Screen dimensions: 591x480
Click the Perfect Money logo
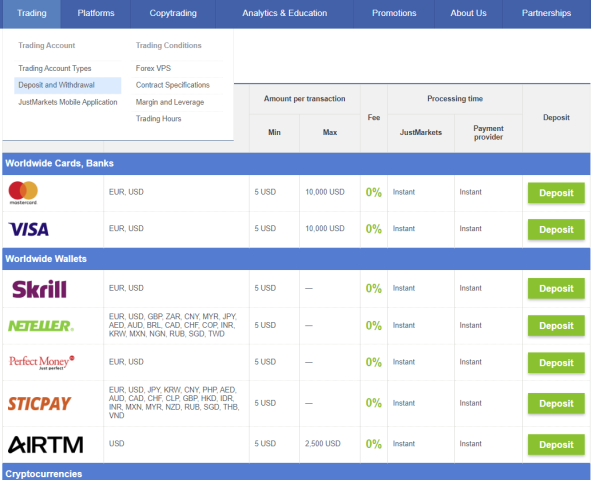41,362
